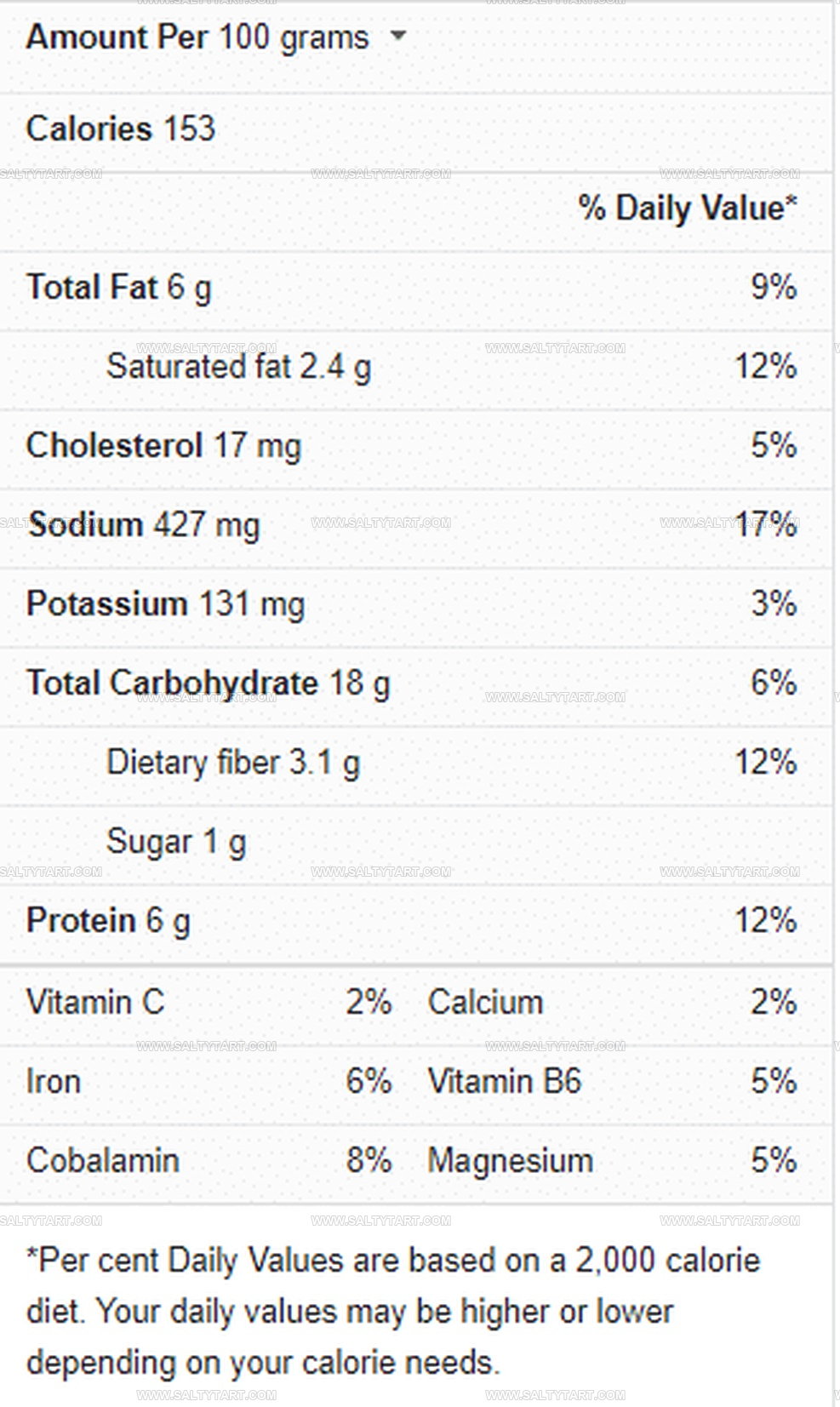Click the Cholesterol 17 mg label
The width and height of the screenshot is (840, 1407).
(x=163, y=446)
